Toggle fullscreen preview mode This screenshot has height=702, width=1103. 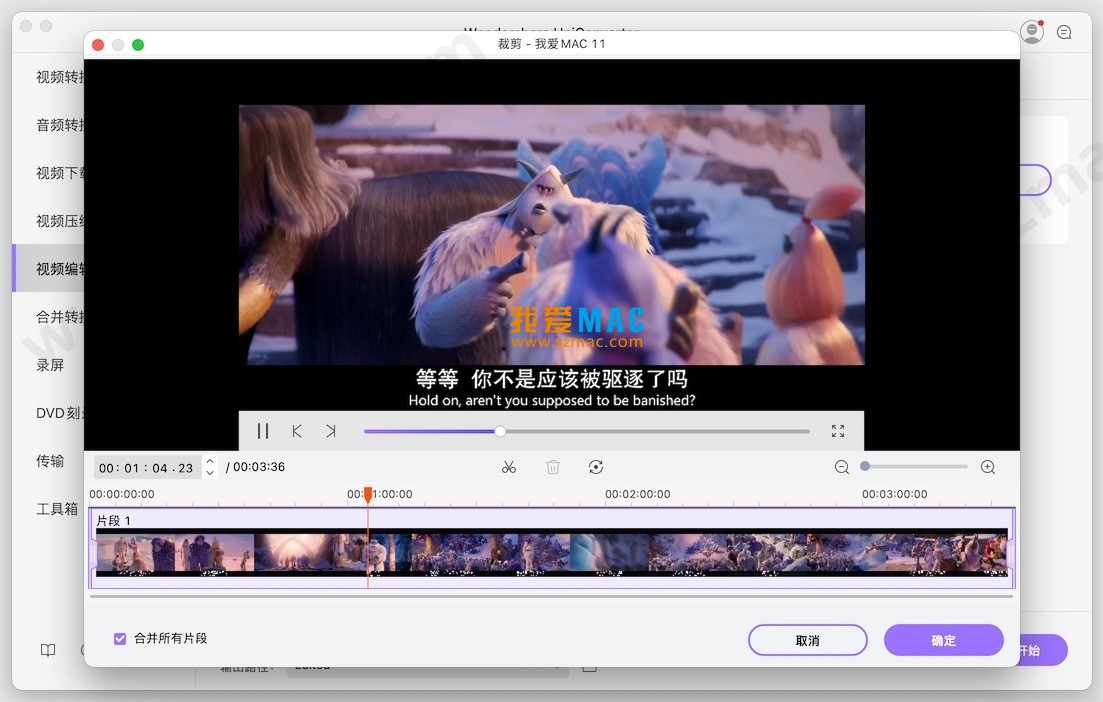click(x=837, y=430)
